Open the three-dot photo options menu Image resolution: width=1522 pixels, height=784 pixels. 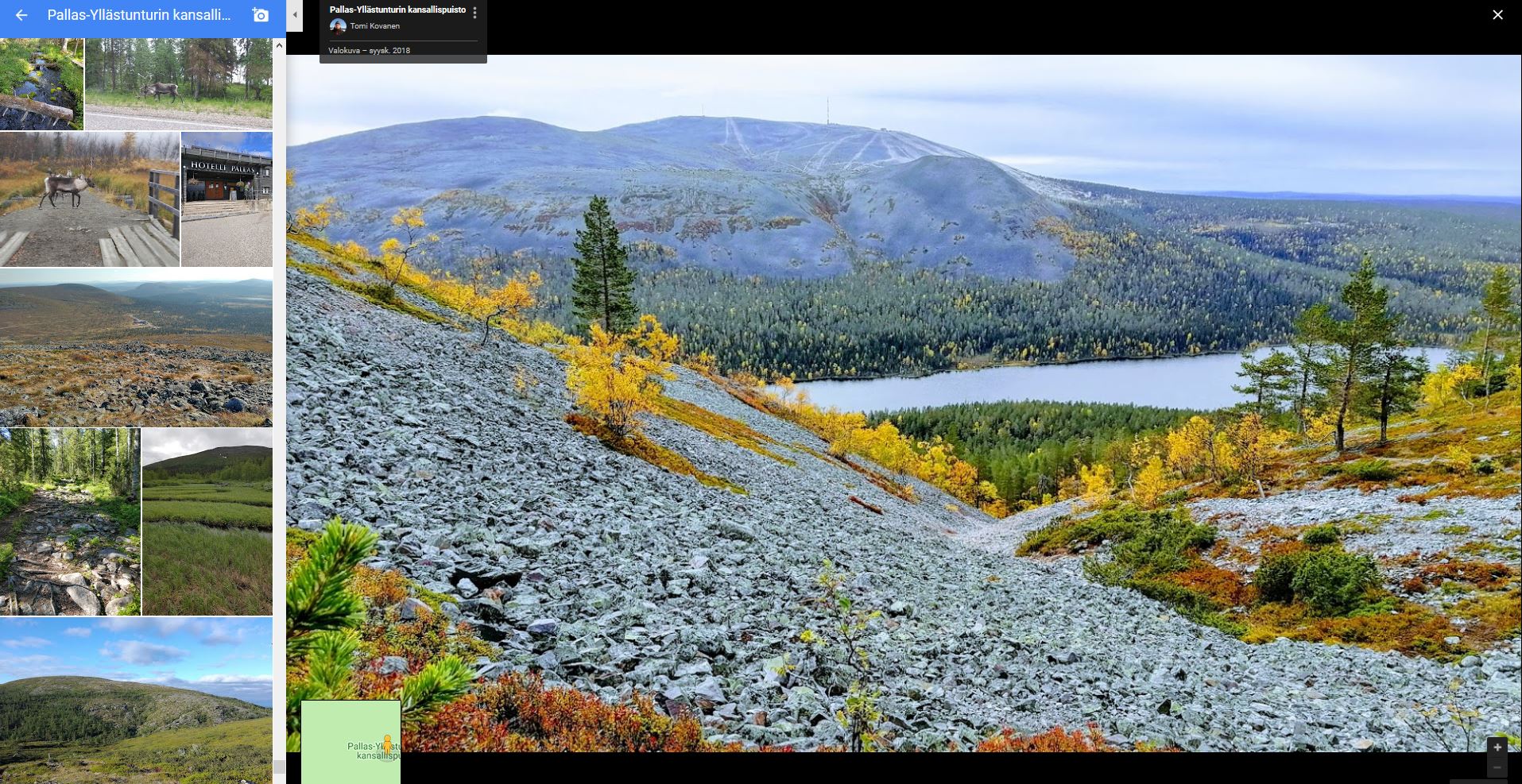474,13
